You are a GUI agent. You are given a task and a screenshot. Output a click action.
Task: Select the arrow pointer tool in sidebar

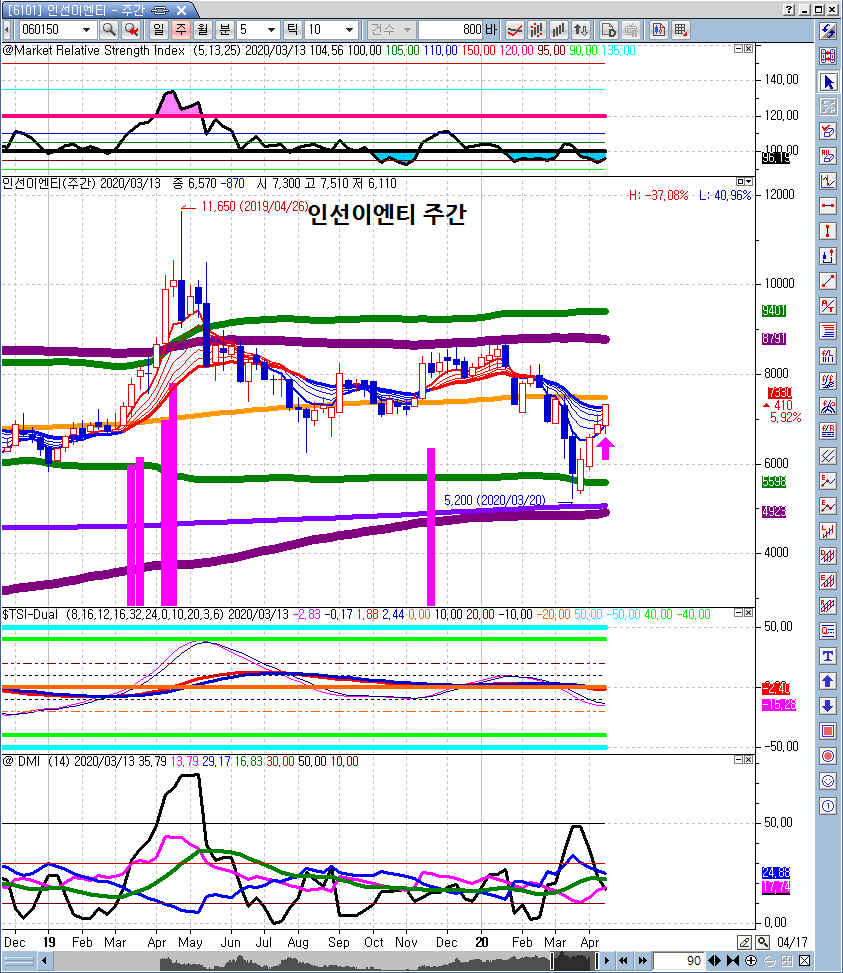pos(828,81)
